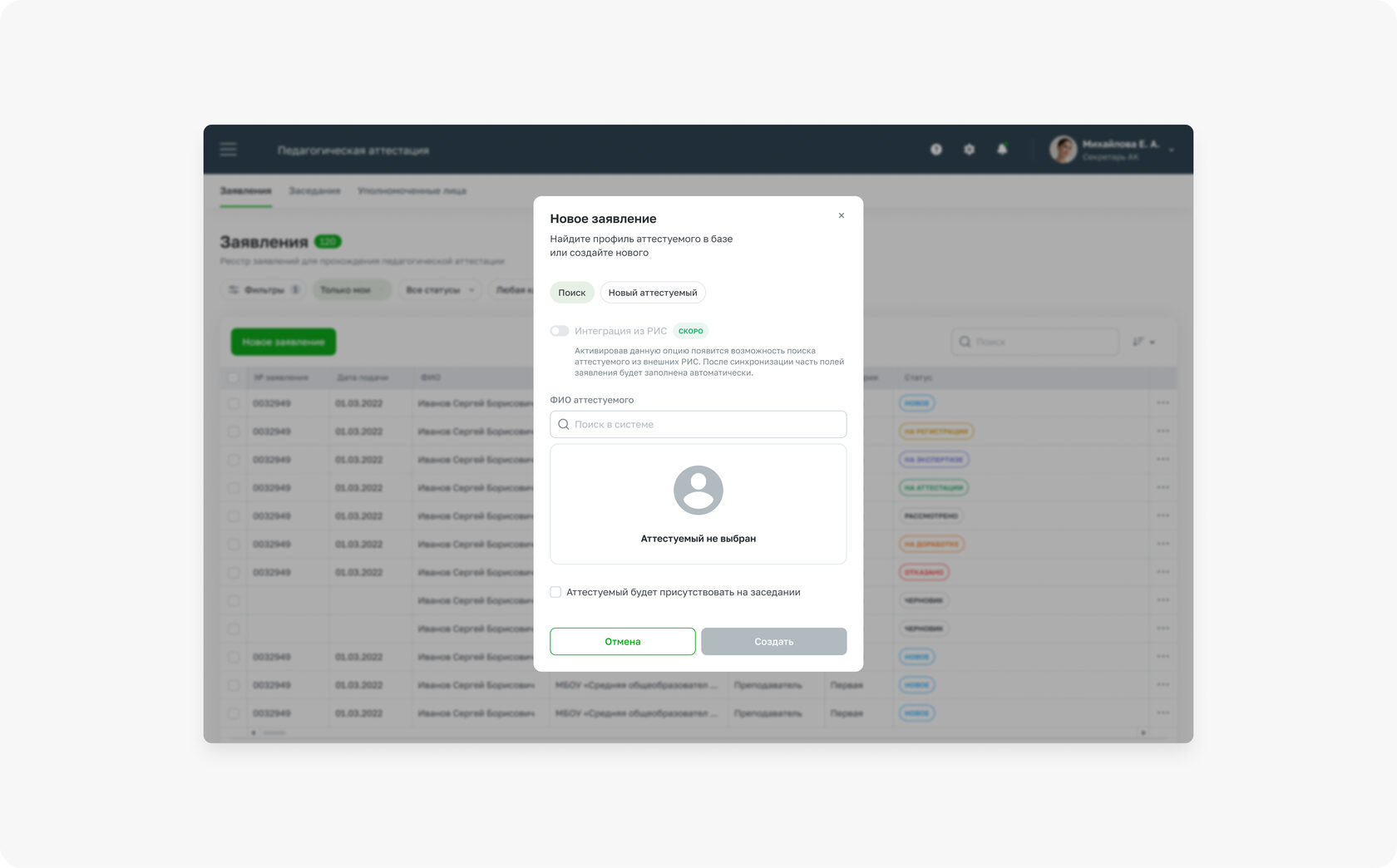Expand the Все статусы dropdown
This screenshot has width=1397, height=868.
pos(440,290)
